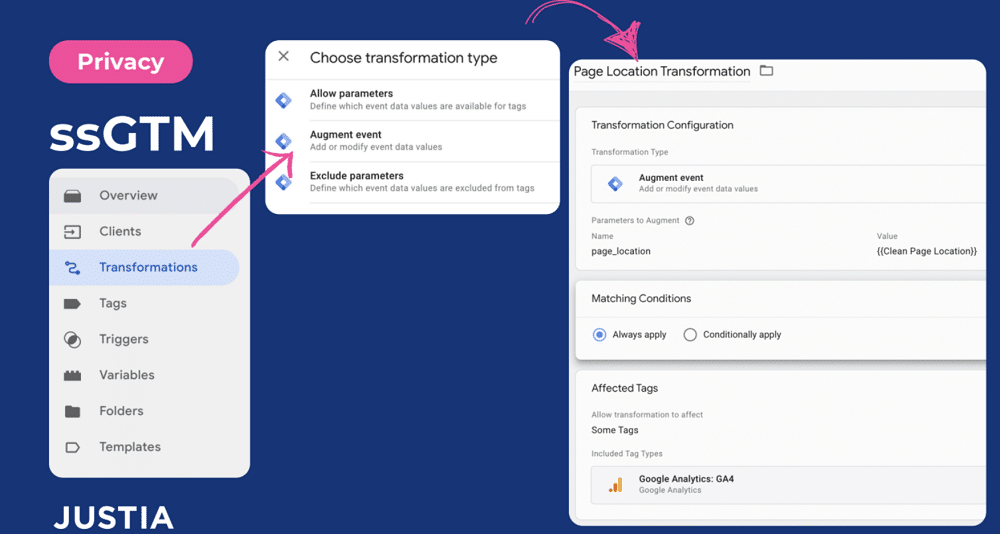Click the Variables brick icon in sidebar

[x=73, y=376]
